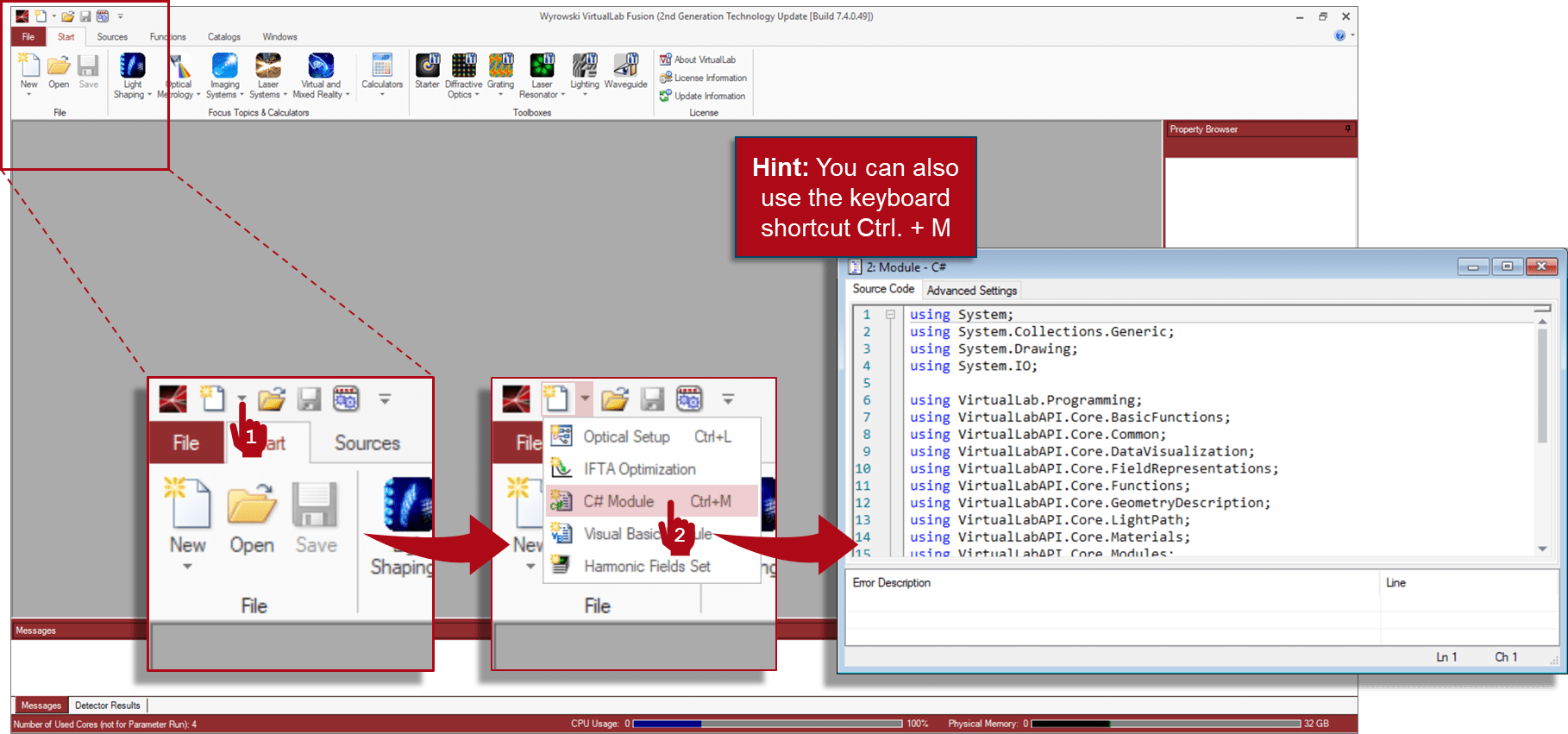Open the Starter toolbox
1568x734 pixels.
(427, 71)
